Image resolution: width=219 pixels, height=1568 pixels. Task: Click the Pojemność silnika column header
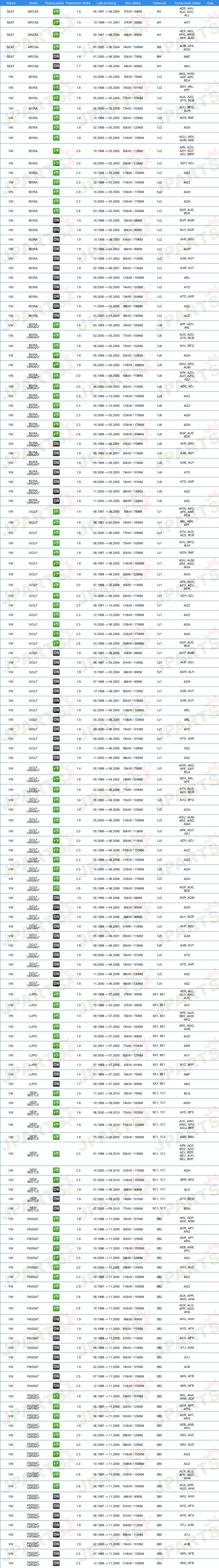click(x=78, y=3)
